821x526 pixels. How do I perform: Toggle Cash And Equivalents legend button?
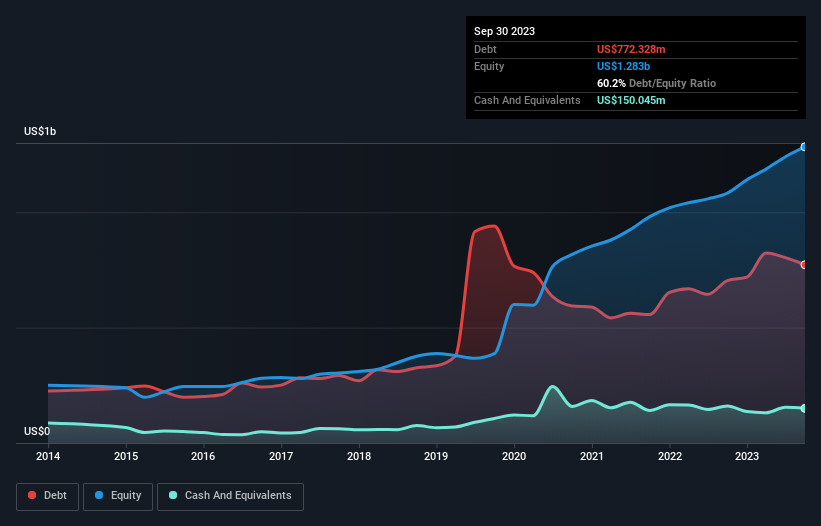click(x=230, y=496)
